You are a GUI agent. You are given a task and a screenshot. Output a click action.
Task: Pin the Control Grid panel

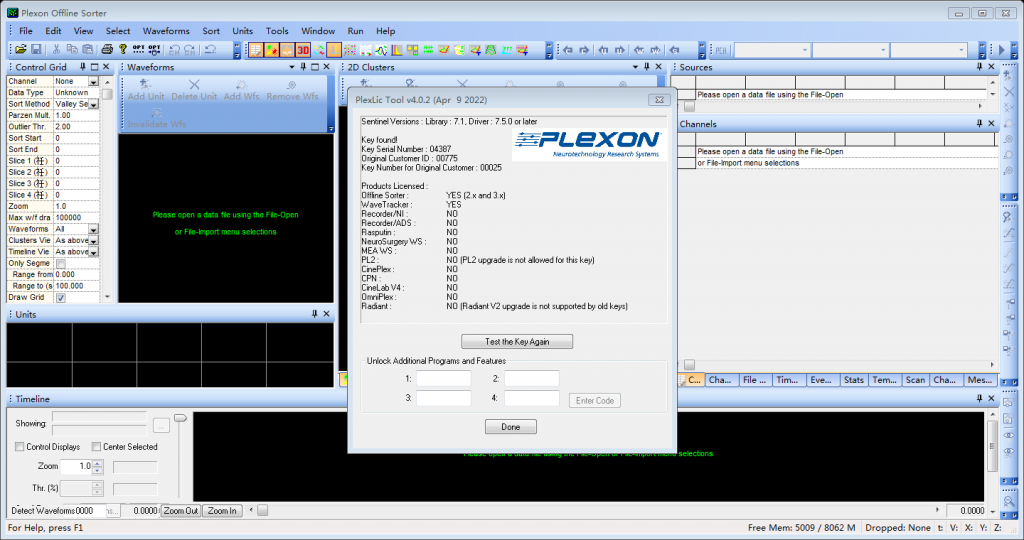pyautogui.click(x=83, y=67)
